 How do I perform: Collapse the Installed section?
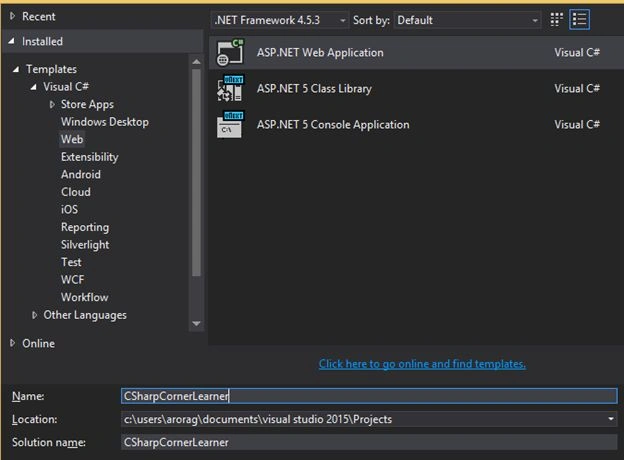12,41
